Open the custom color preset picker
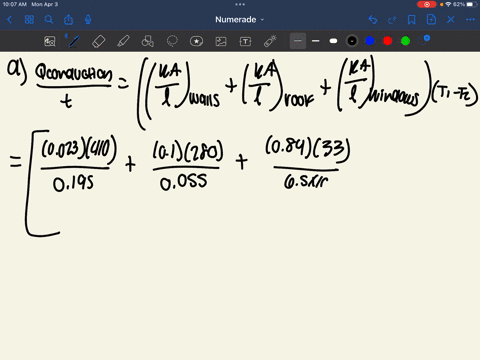This screenshot has width=480, height=360. tap(424, 41)
